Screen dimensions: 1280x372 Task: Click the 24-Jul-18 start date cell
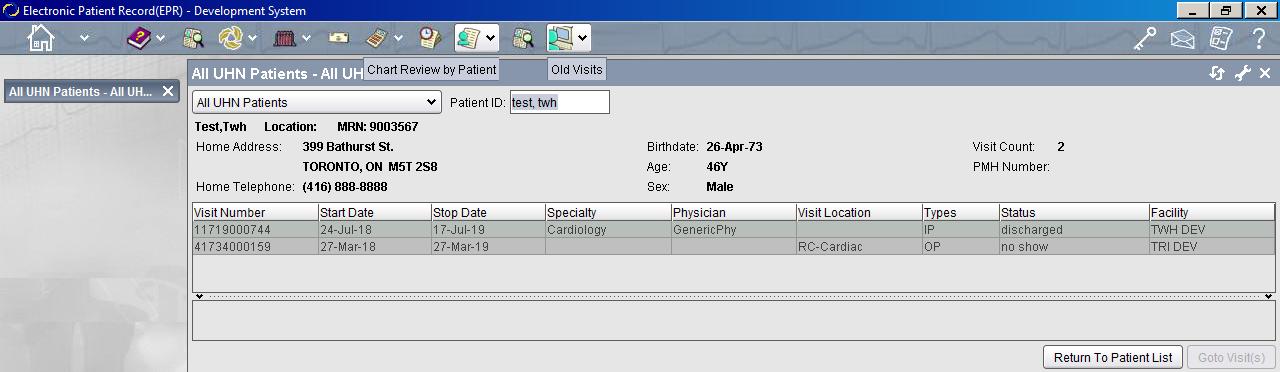(x=374, y=230)
